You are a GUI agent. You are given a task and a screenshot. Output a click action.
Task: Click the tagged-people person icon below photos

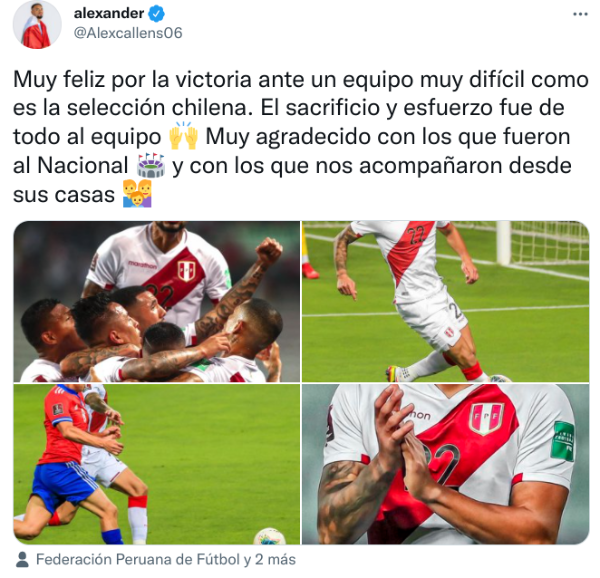[x=23, y=559]
